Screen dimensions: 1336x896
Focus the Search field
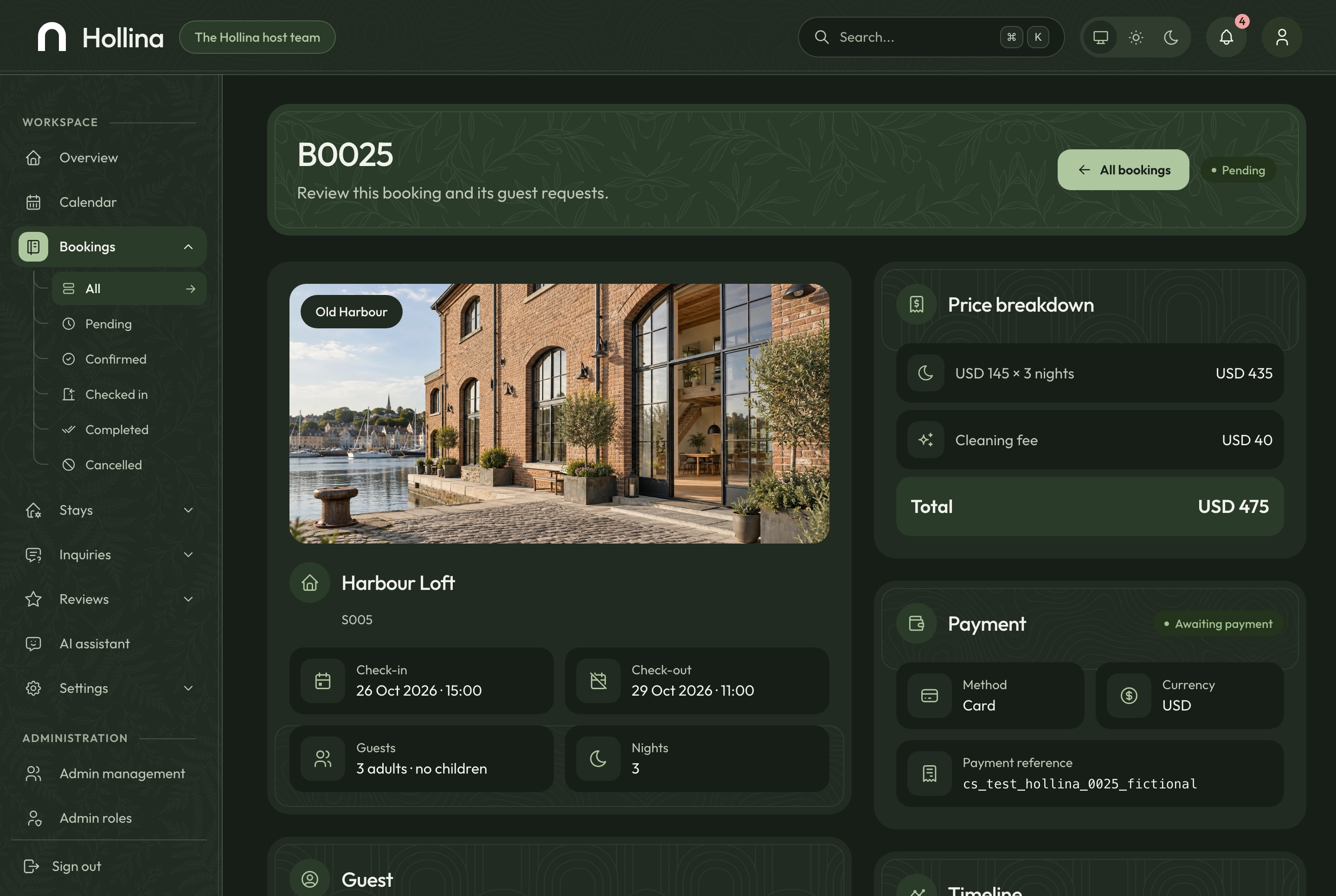tap(931, 37)
